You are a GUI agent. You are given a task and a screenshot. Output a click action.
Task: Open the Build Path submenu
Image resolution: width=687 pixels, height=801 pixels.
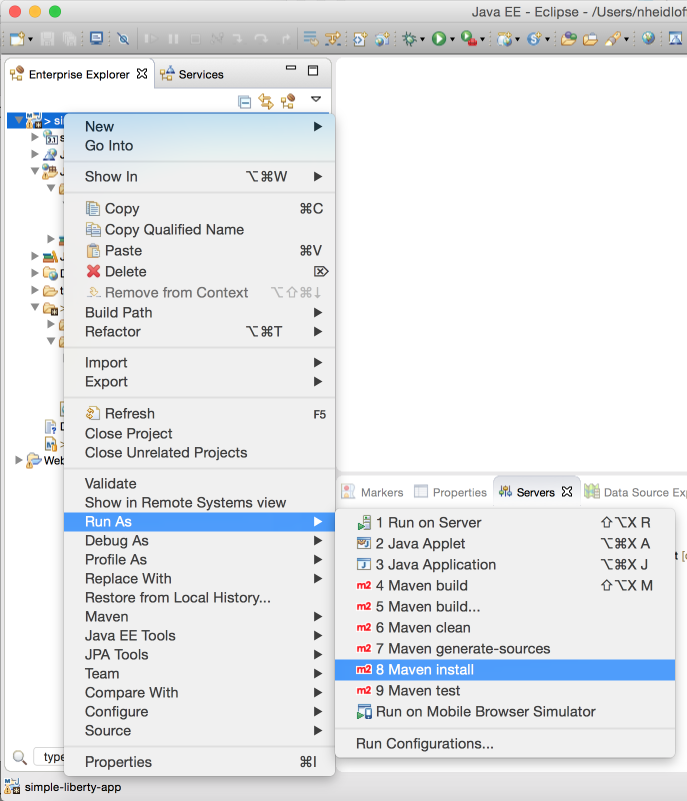[x=200, y=313]
